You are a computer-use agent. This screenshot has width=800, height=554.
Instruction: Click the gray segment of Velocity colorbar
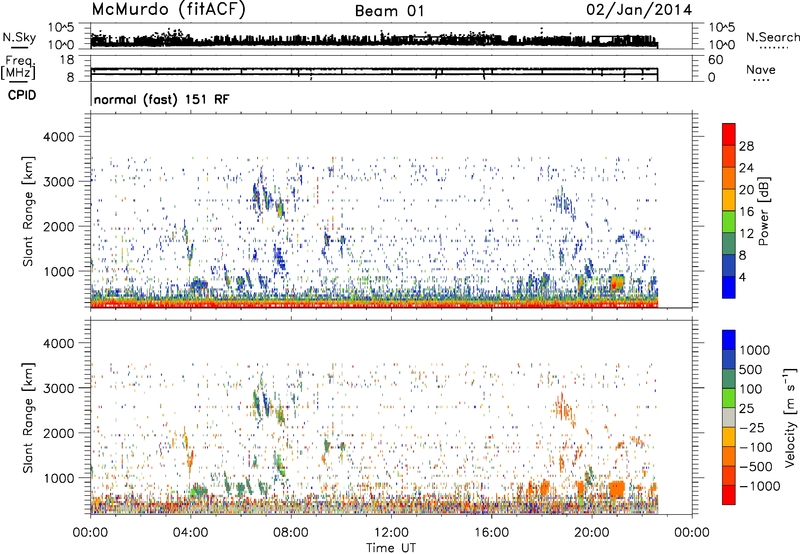pos(729,417)
